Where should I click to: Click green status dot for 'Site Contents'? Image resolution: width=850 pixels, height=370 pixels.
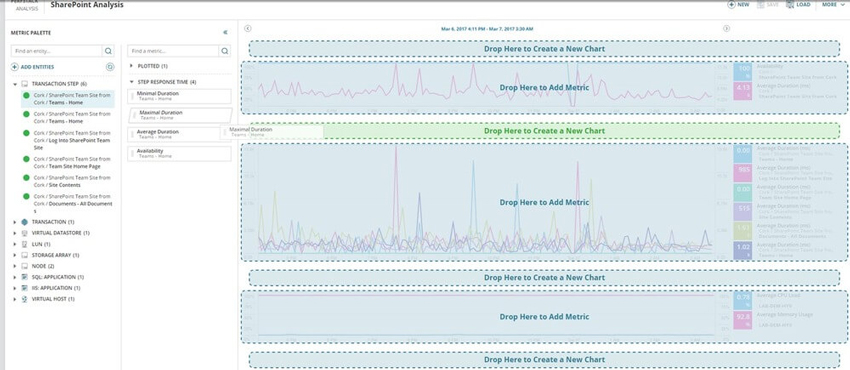[x=26, y=178]
